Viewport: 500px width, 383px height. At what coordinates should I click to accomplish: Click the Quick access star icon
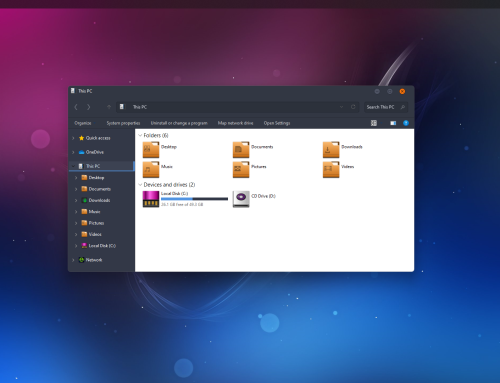[81, 138]
